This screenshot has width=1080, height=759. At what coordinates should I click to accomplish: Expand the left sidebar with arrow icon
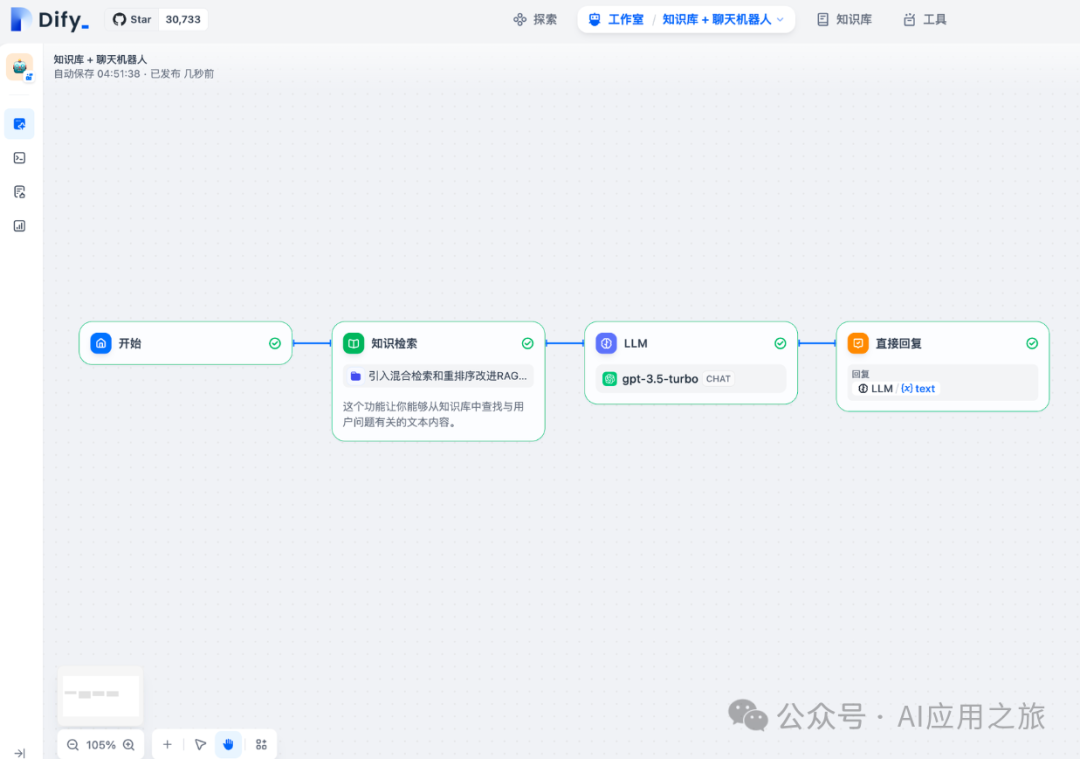pyautogui.click(x=19, y=753)
